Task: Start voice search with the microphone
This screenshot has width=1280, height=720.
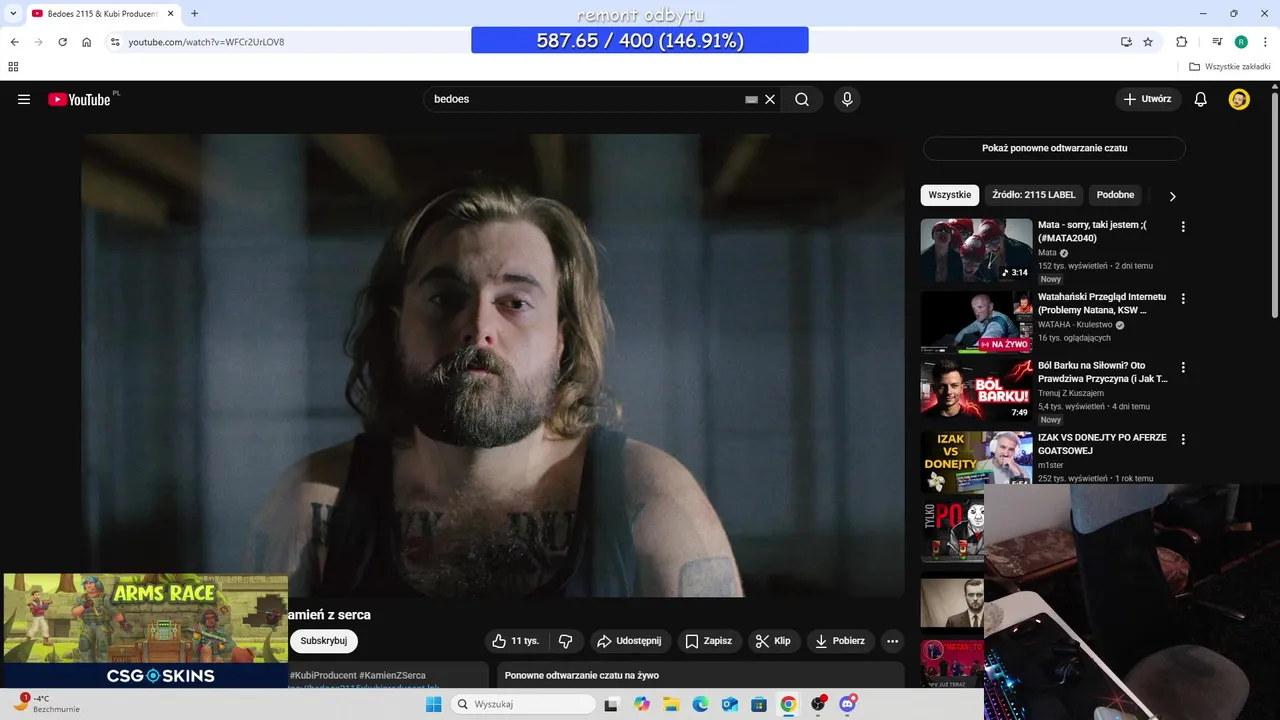Action: click(x=847, y=99)
